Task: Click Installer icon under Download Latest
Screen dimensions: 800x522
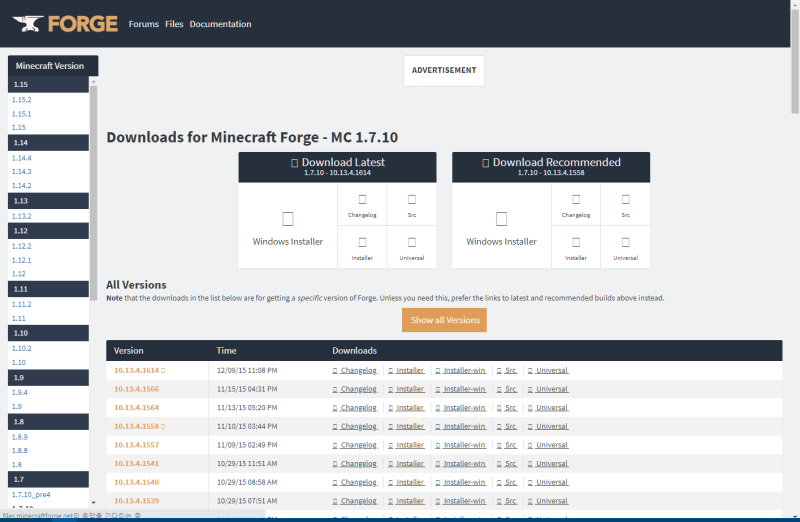Action: [362, 242]
